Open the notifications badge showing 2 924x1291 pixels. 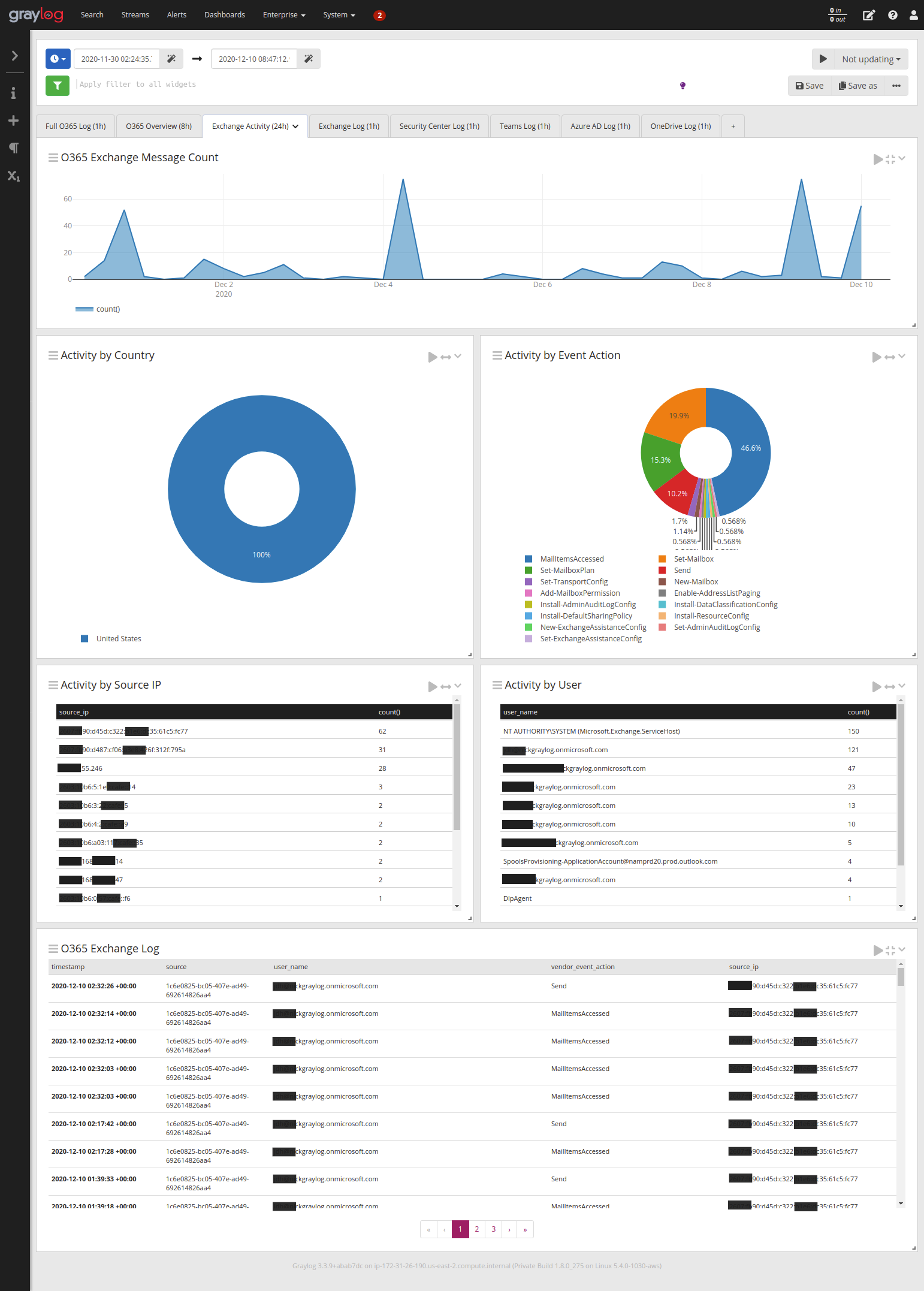coord(379,15)
